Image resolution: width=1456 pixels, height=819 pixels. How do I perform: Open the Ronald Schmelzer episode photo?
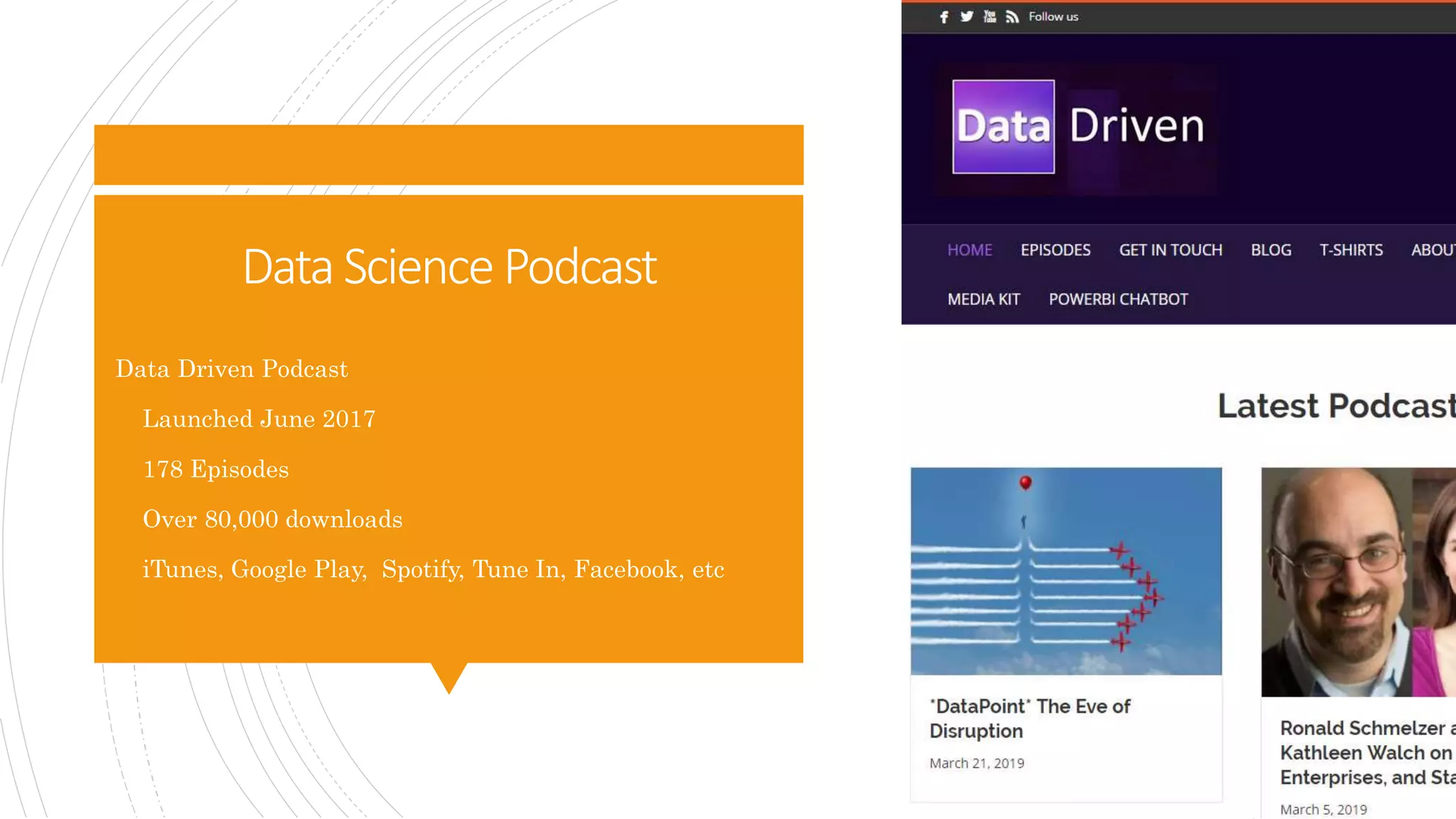1359,582
